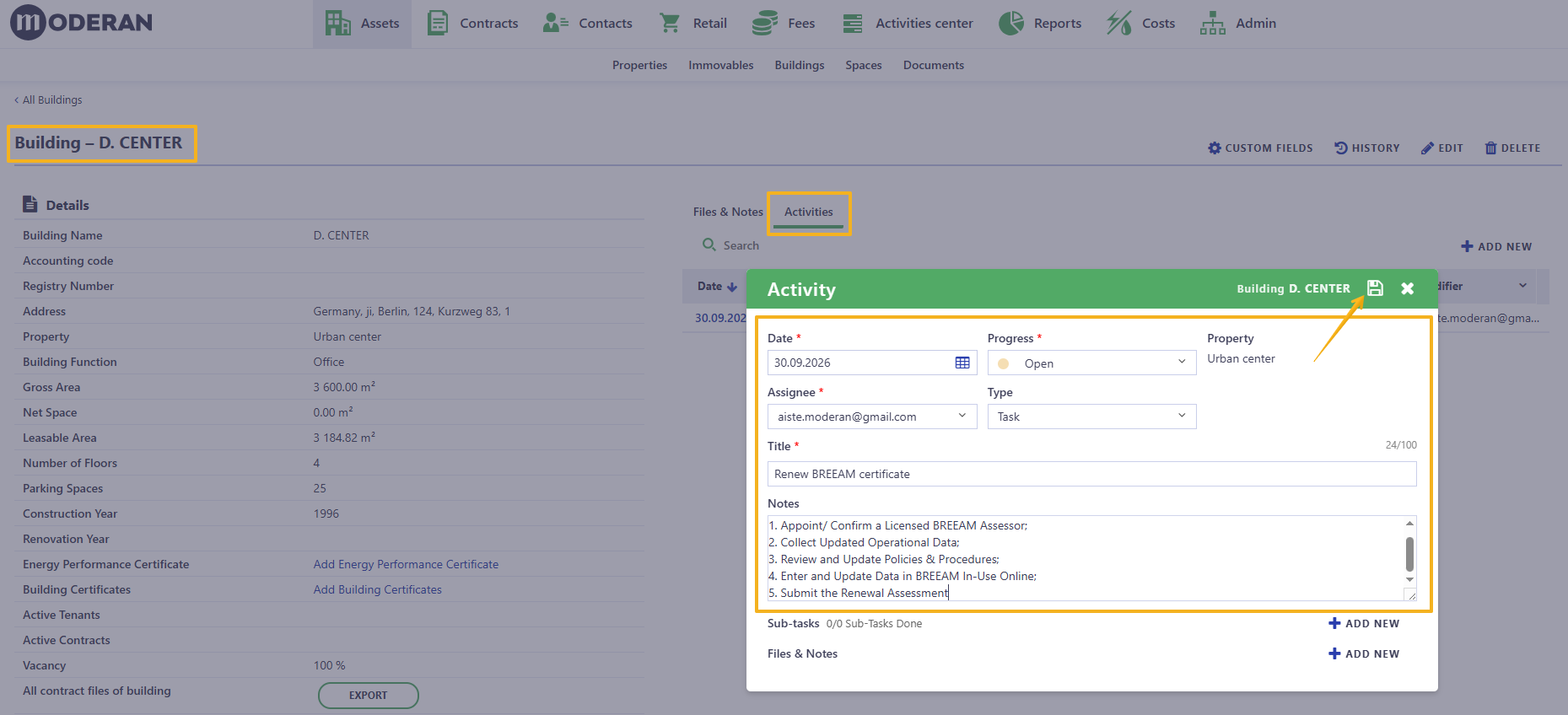Screen dimensions: 1568x715
Task: Open the Progress dropdown
Action: tap(1091, 363)
